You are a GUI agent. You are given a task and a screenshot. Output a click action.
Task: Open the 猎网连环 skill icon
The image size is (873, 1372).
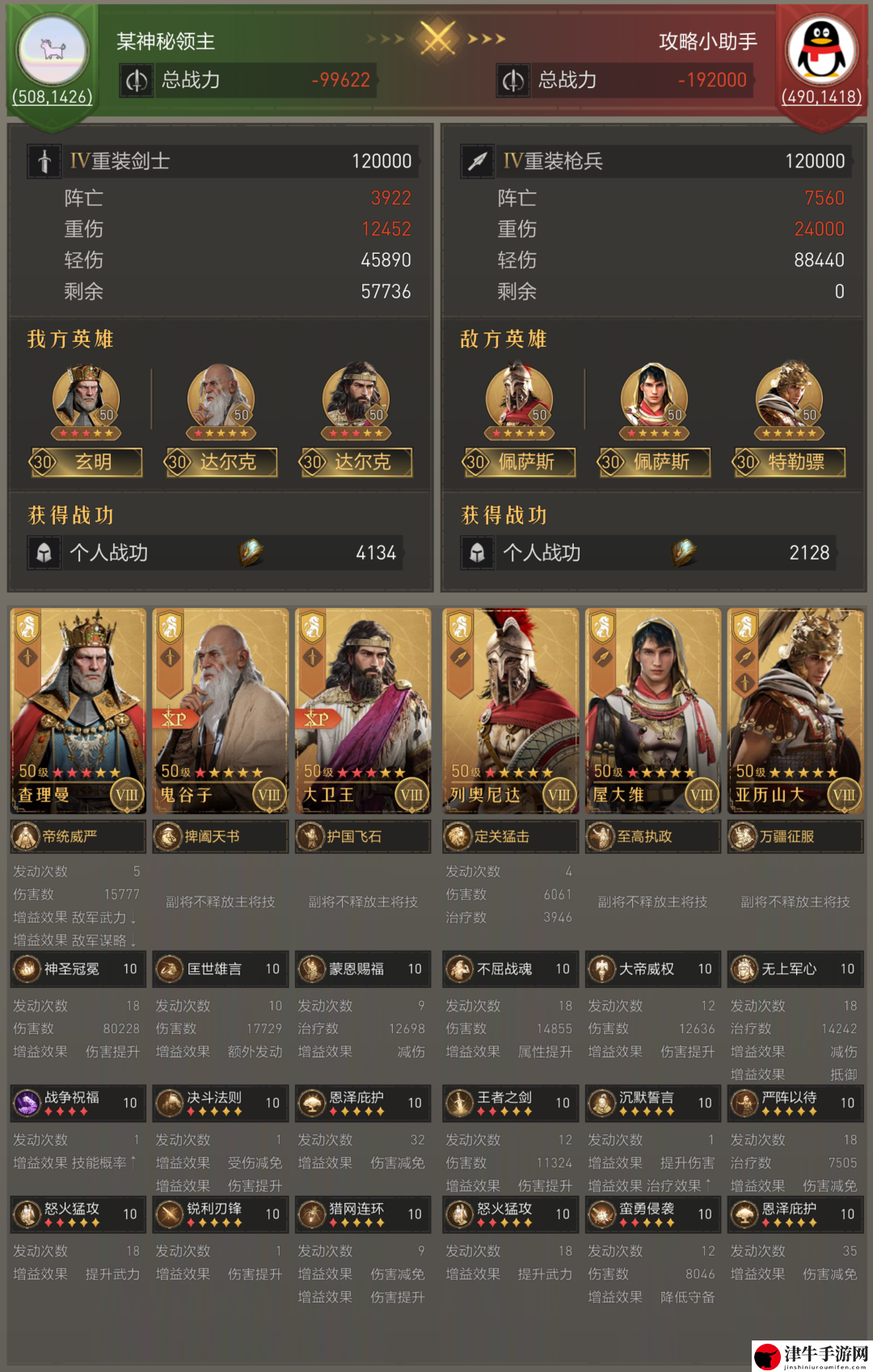pos(311,1213)
